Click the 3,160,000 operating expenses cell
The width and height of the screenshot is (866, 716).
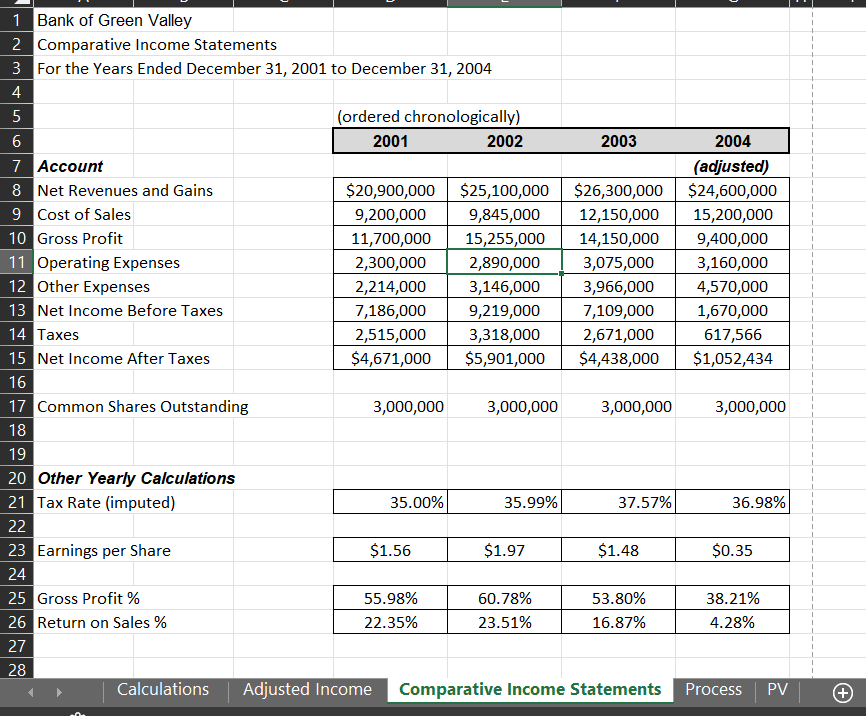(x=732, y=262)
